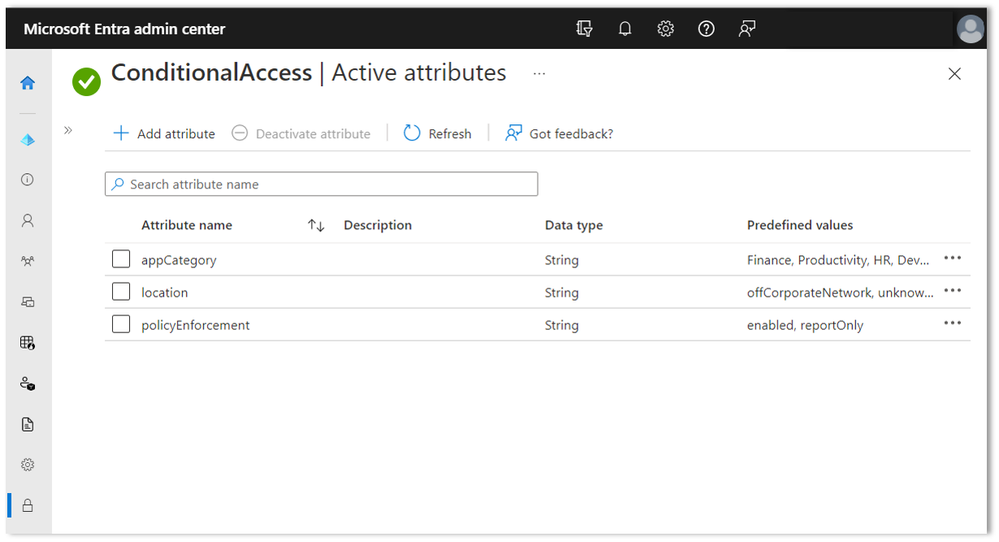999x542 pixels.
Task: Open more options for policyEnforcement row
Action: [952, 323]
